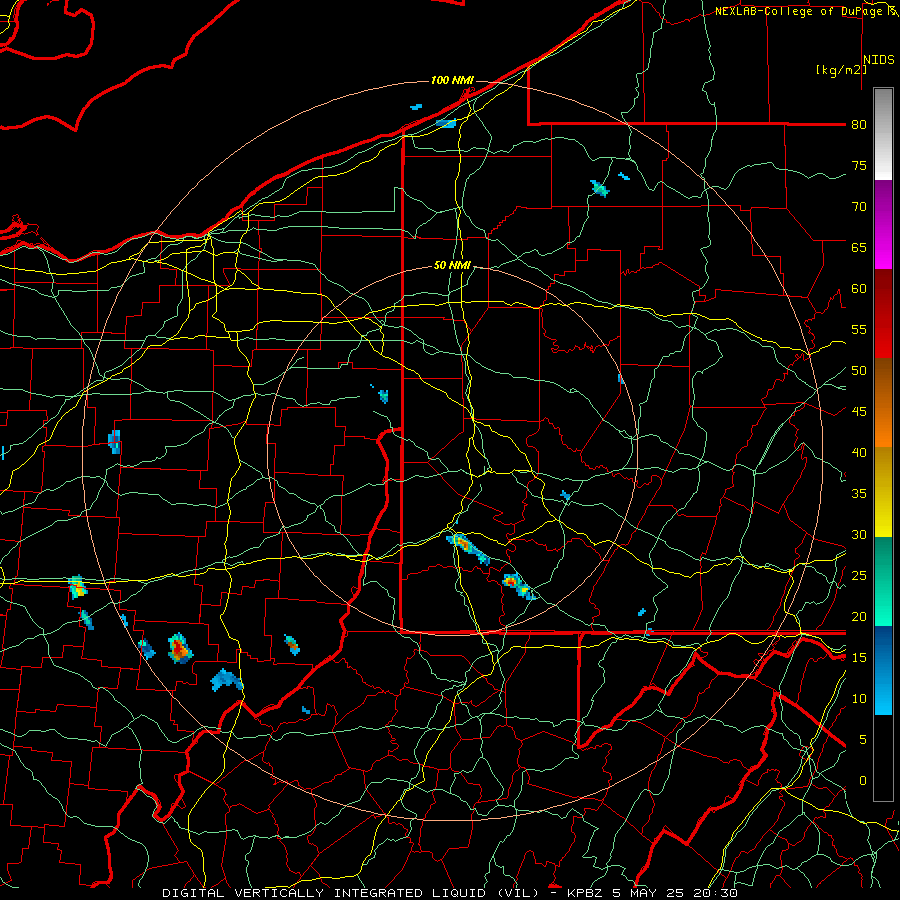
Task: Click the 50 value on the scale
Action: point(859,371)
